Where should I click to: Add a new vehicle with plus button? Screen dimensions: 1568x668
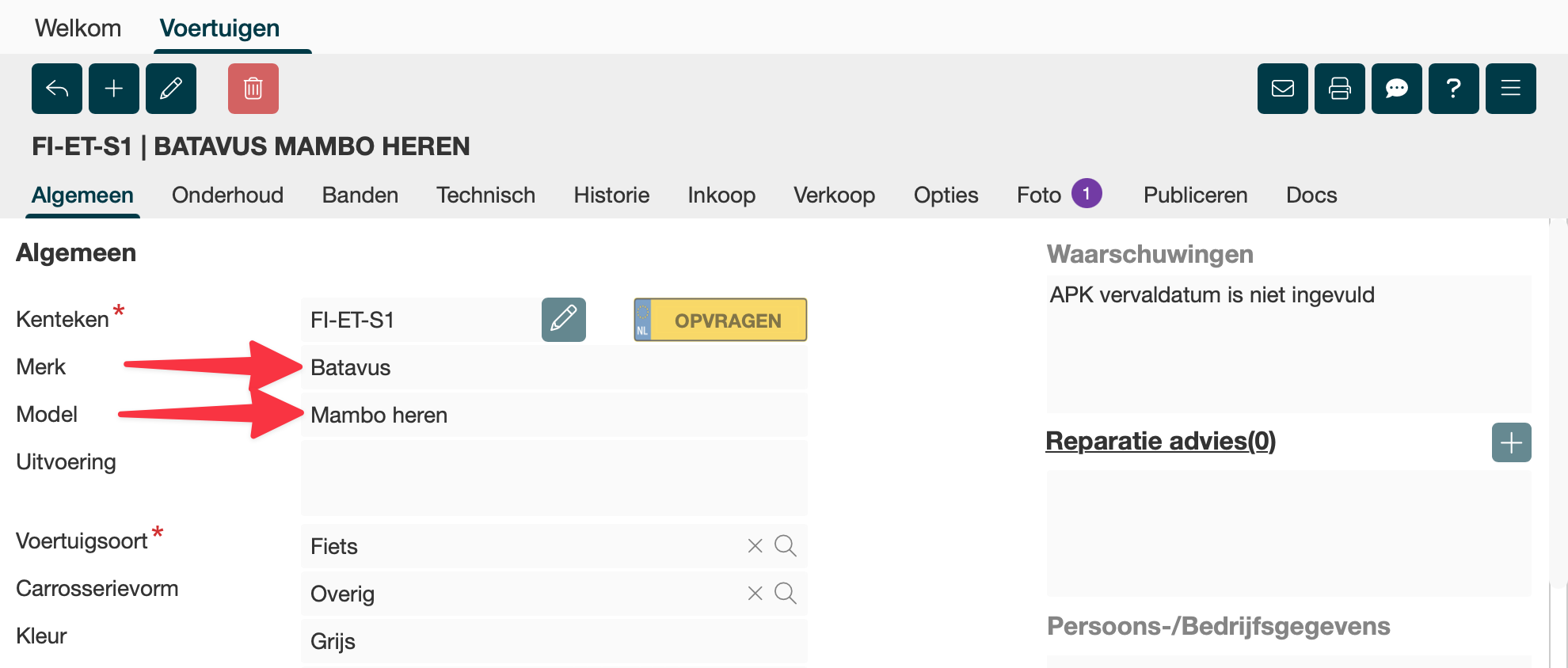(114, 89)
